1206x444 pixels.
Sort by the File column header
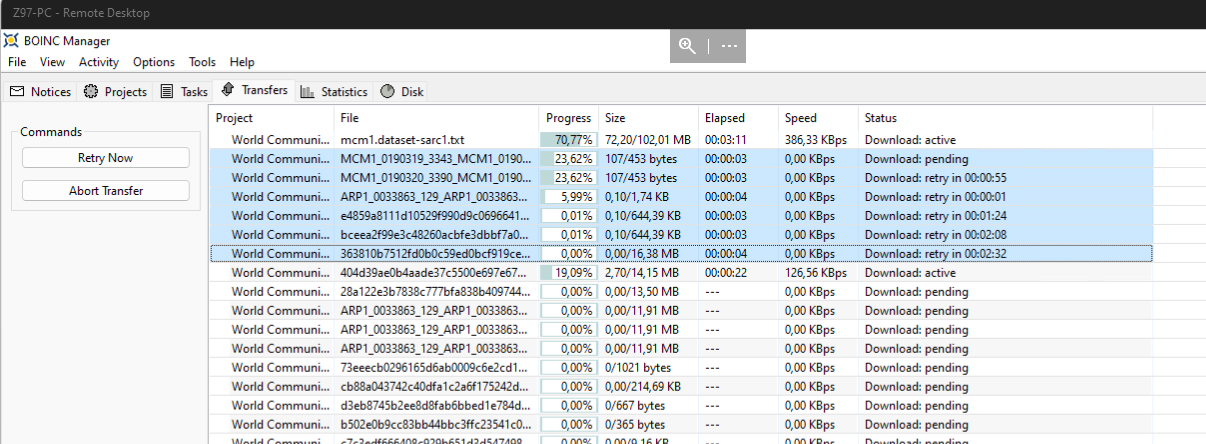(x=436, y=118)
